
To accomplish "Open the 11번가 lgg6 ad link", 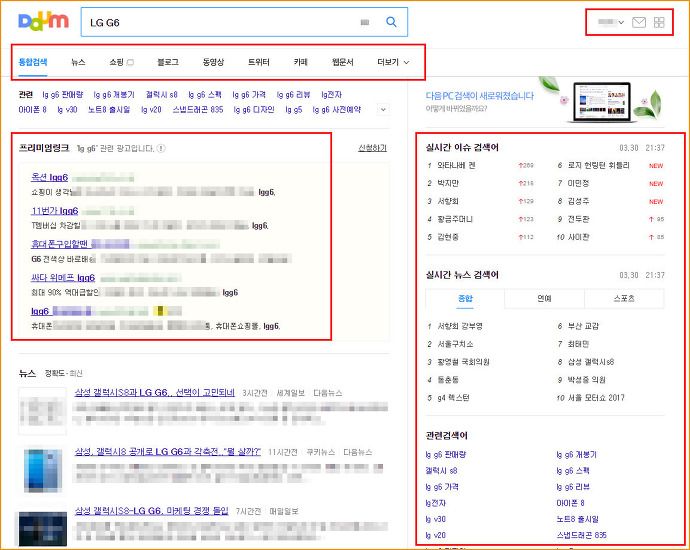I will 55,211.
